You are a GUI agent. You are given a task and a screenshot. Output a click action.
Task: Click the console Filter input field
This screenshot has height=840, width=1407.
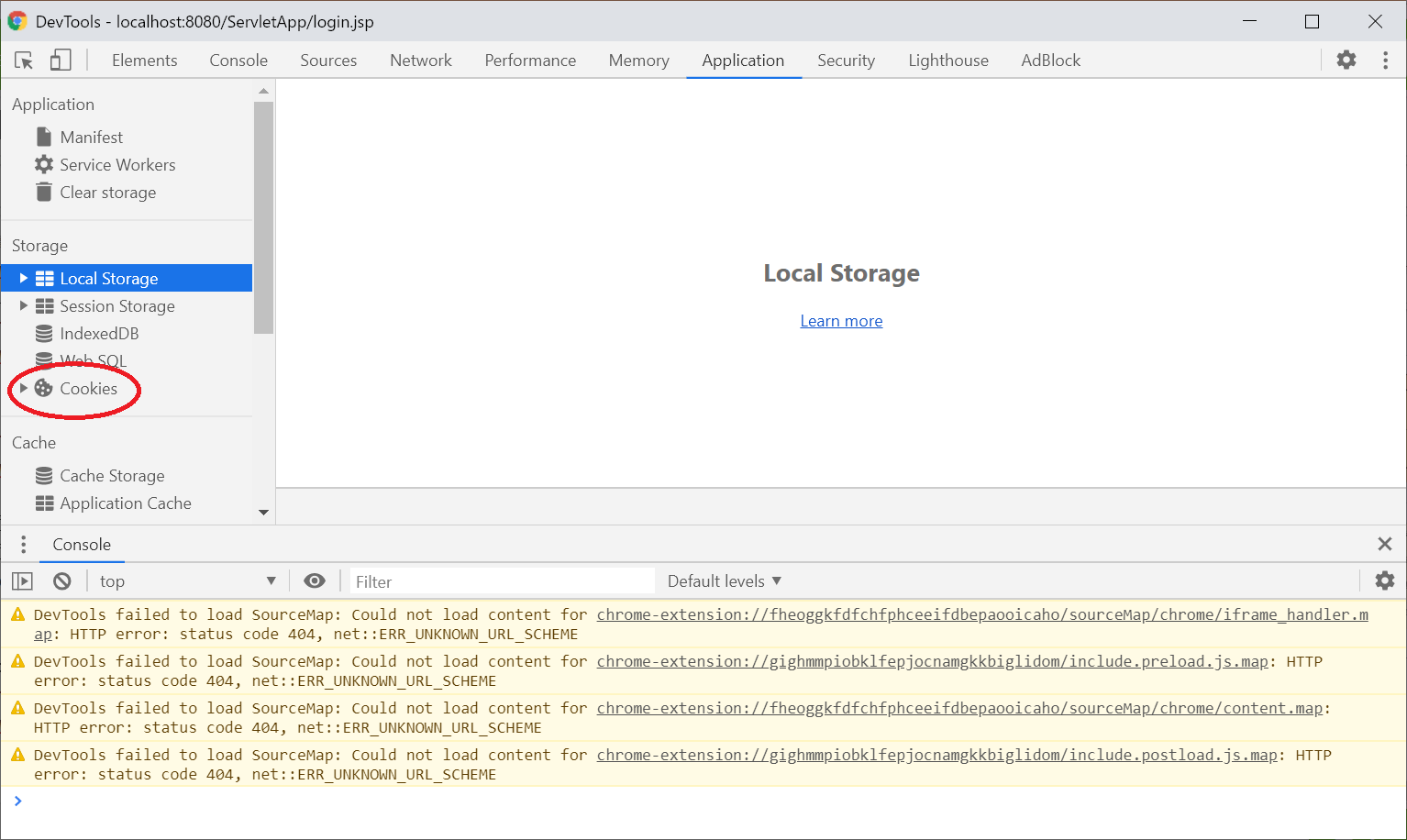[502, 581]
